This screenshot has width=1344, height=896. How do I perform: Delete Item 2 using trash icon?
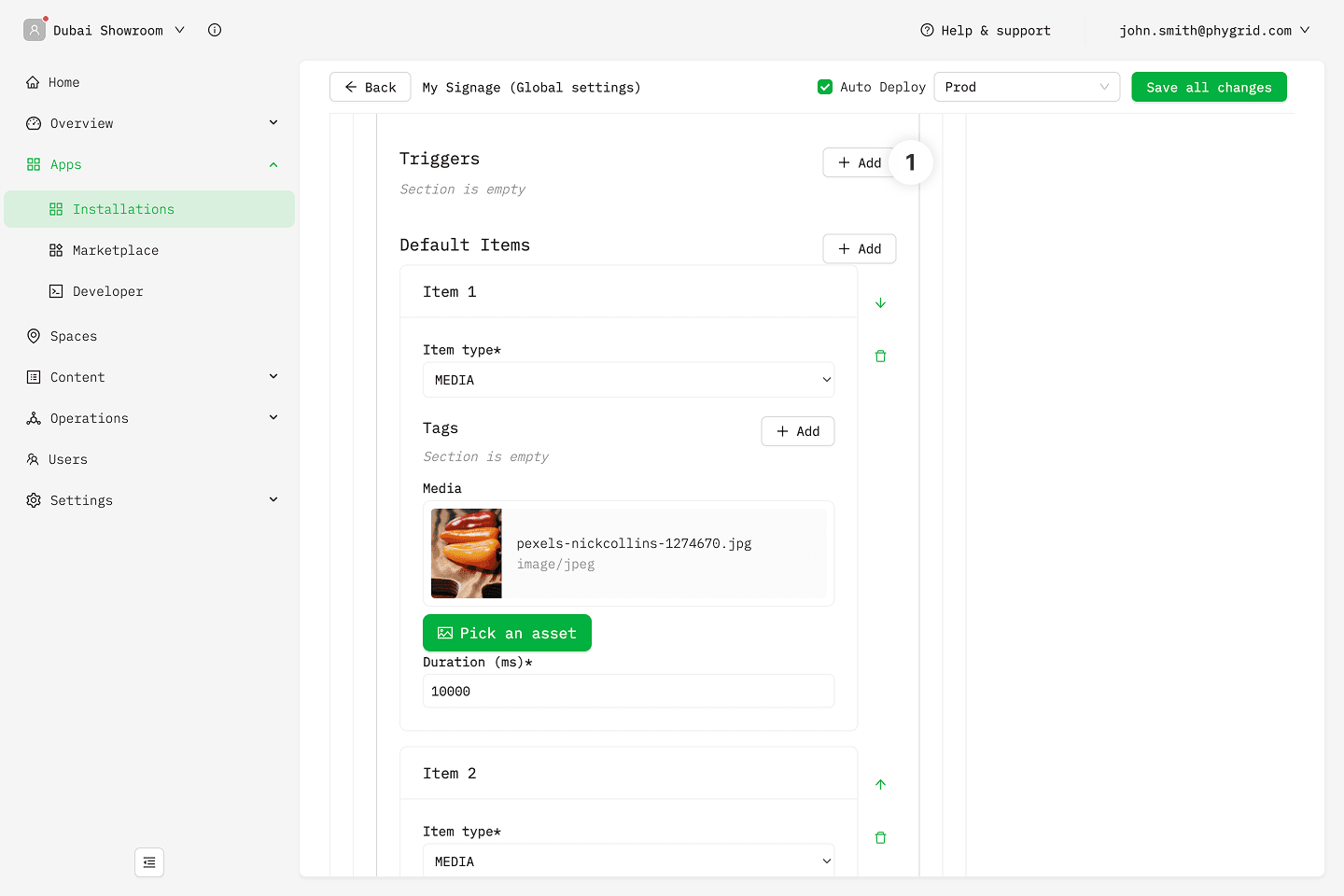point(880,837)
